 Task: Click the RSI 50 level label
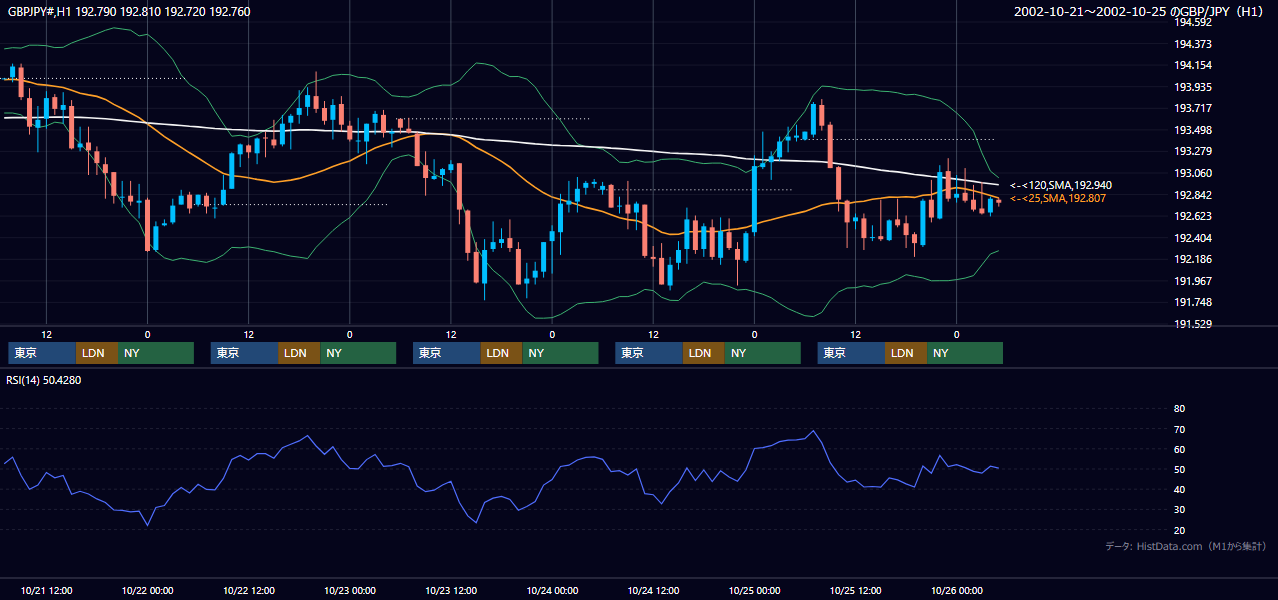click(1179, 469)
